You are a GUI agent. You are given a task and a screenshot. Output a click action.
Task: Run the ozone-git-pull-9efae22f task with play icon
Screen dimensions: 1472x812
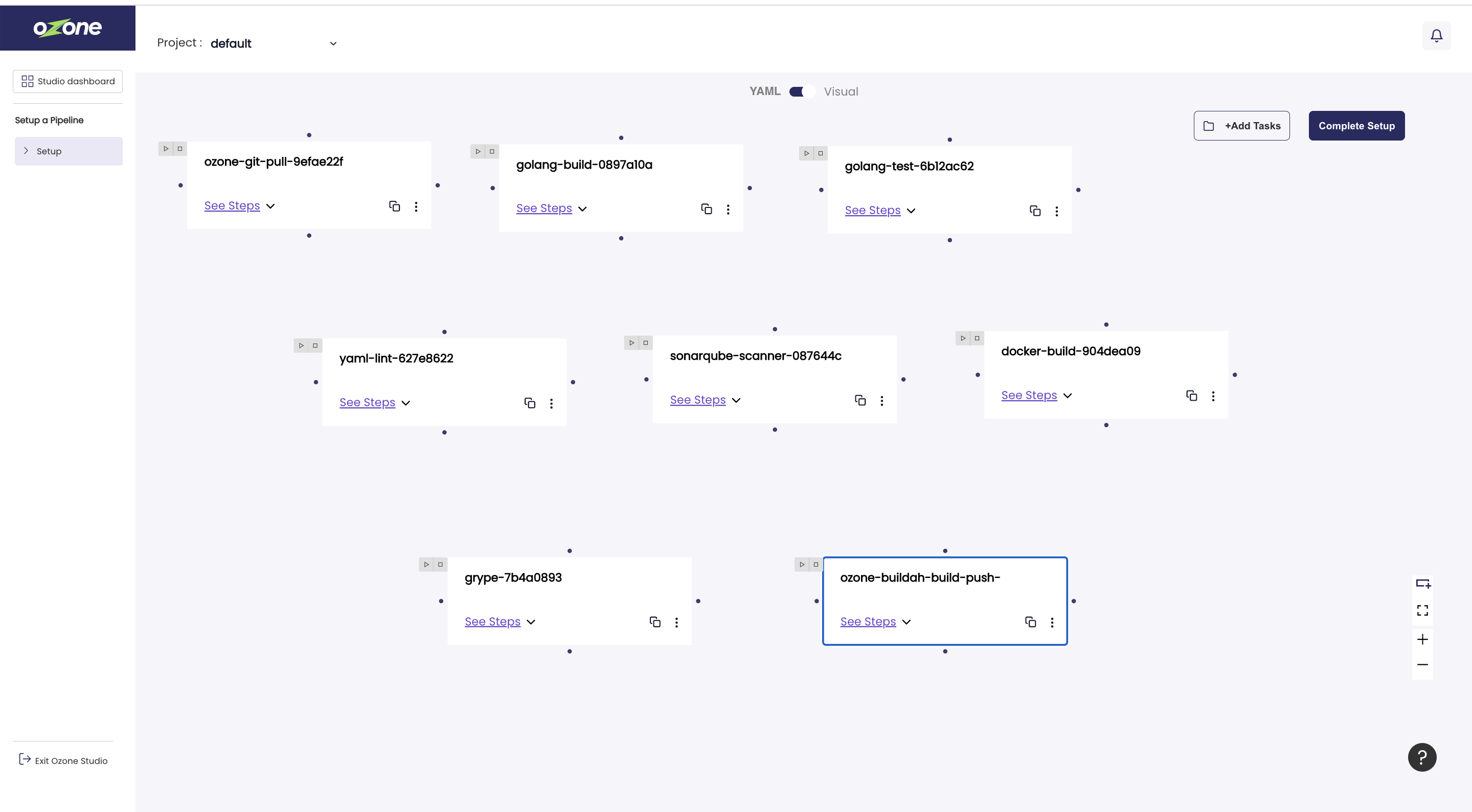click(166, 149)
